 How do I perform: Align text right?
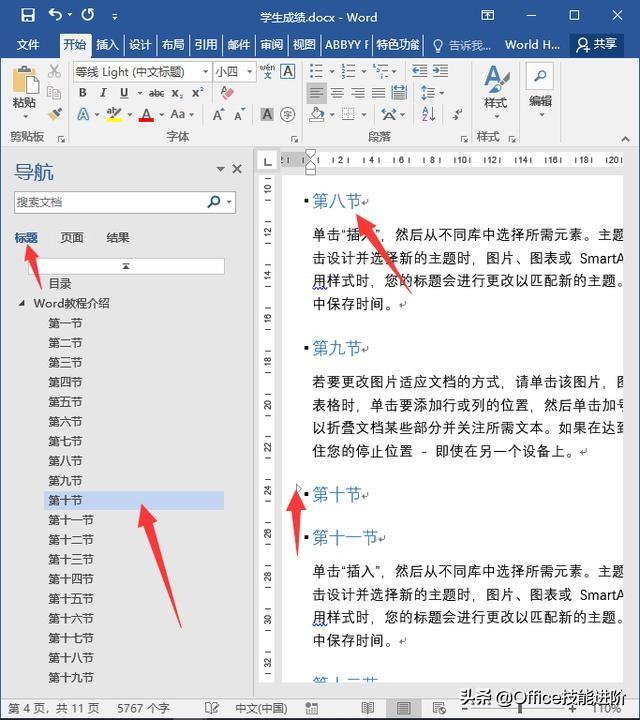click(358, 93)
